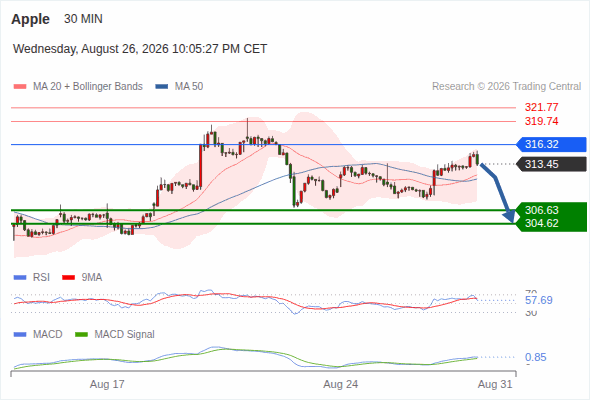
Task: Click the blue downward forecast arrow
Action: click(498, 193)
